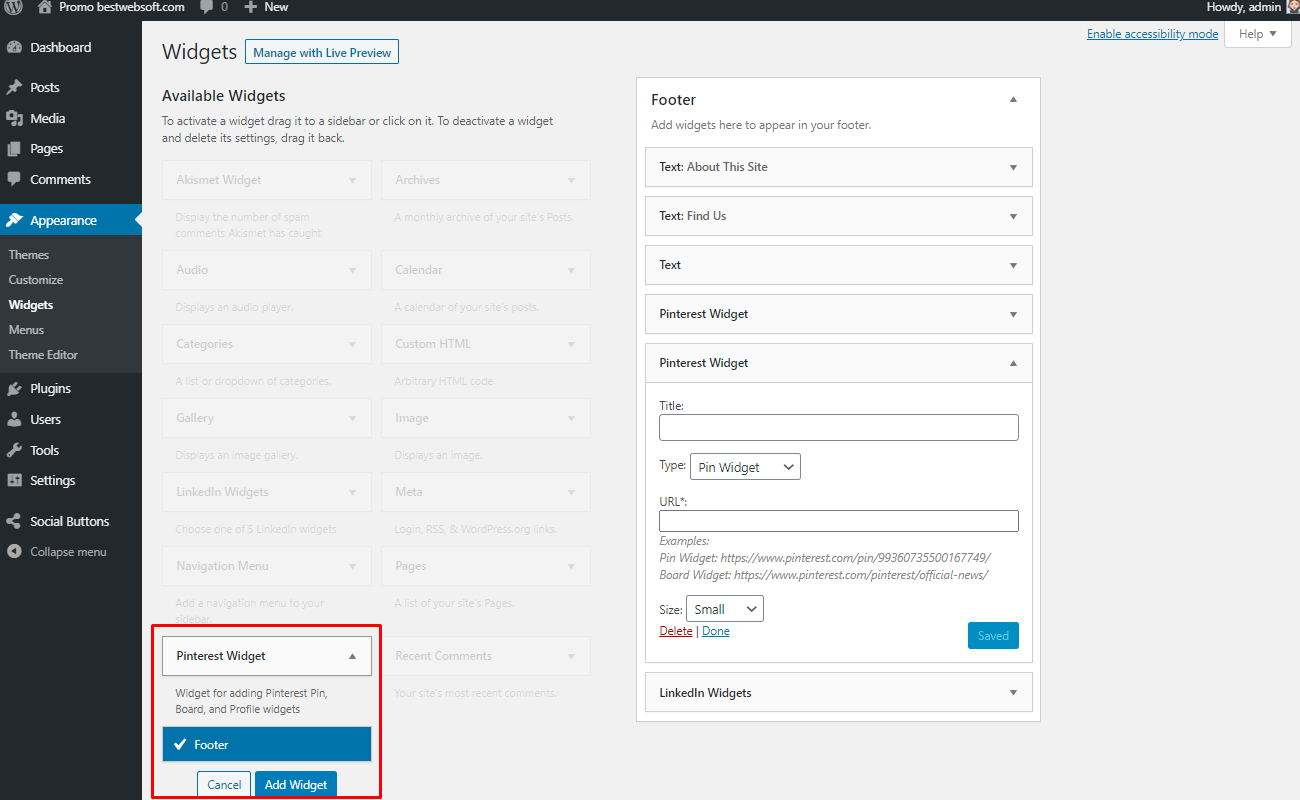
Task: Expand the Calendar available widget
Action: pyautogui.click(x=571, y=270)
